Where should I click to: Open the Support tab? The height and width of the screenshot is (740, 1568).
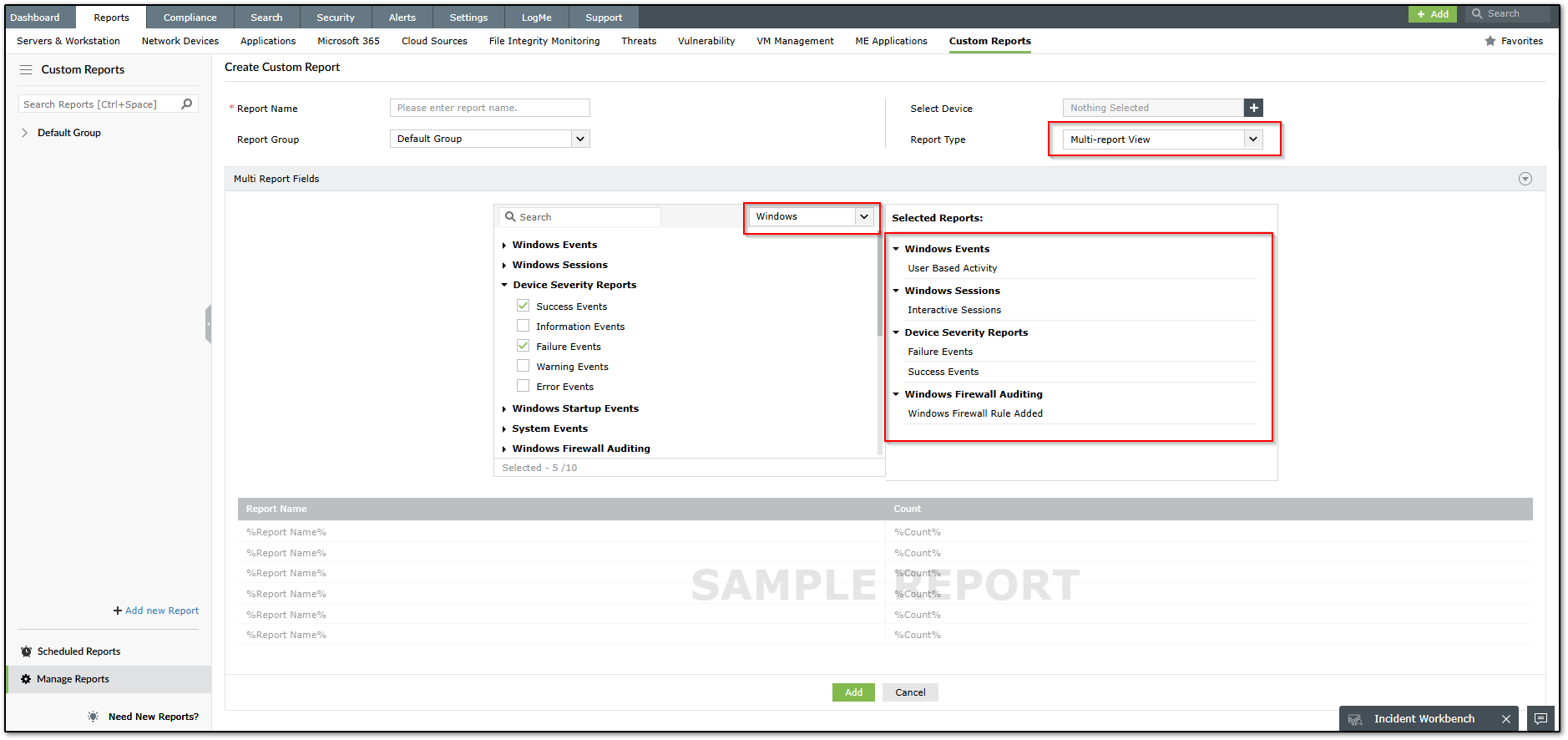[604, 18]
